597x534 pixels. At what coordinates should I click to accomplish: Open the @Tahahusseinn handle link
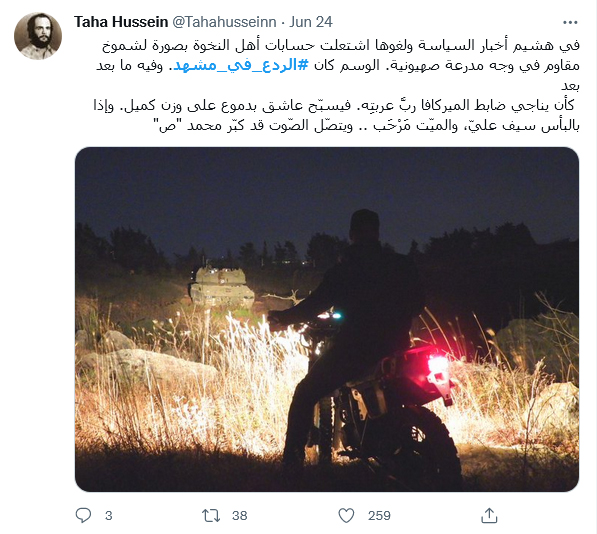click(224, 22)
